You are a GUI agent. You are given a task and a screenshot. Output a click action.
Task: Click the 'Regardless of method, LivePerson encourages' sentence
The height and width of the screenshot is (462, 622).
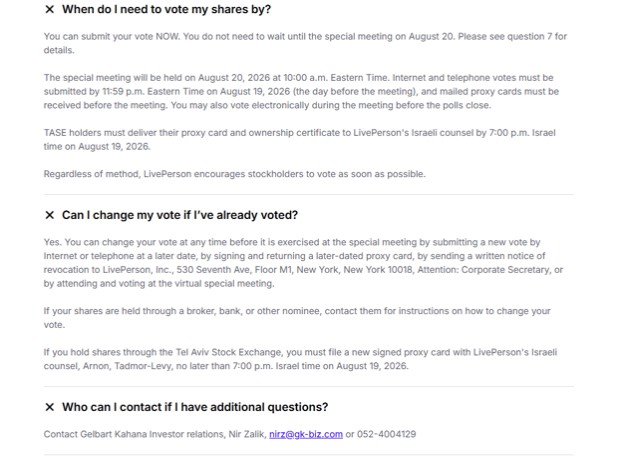[x=234, y=174]
